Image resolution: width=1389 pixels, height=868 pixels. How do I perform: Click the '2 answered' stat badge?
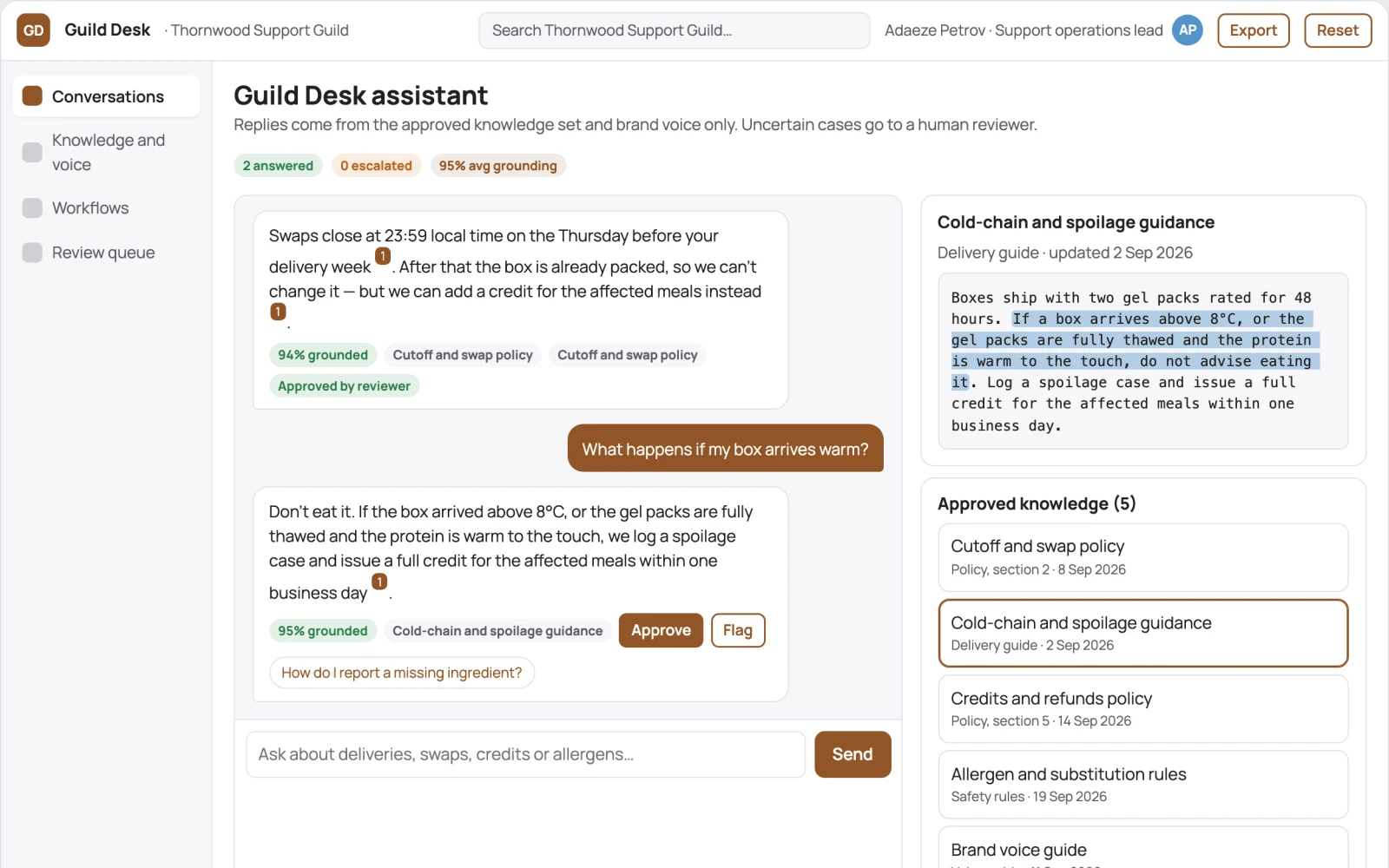278,166
